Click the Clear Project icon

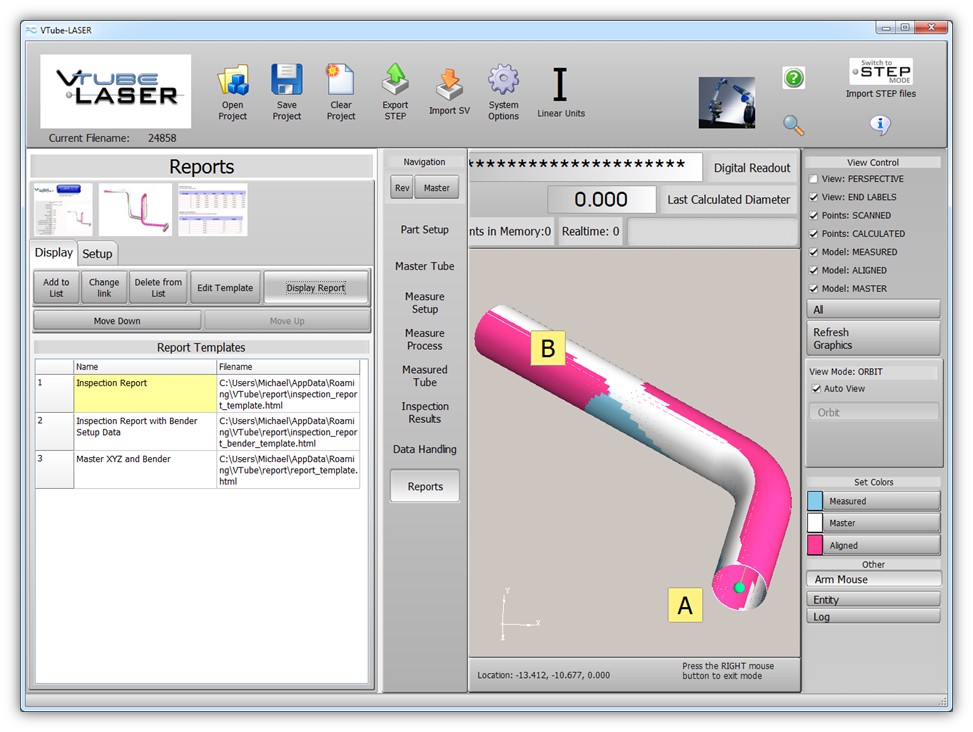coord(341,81)
